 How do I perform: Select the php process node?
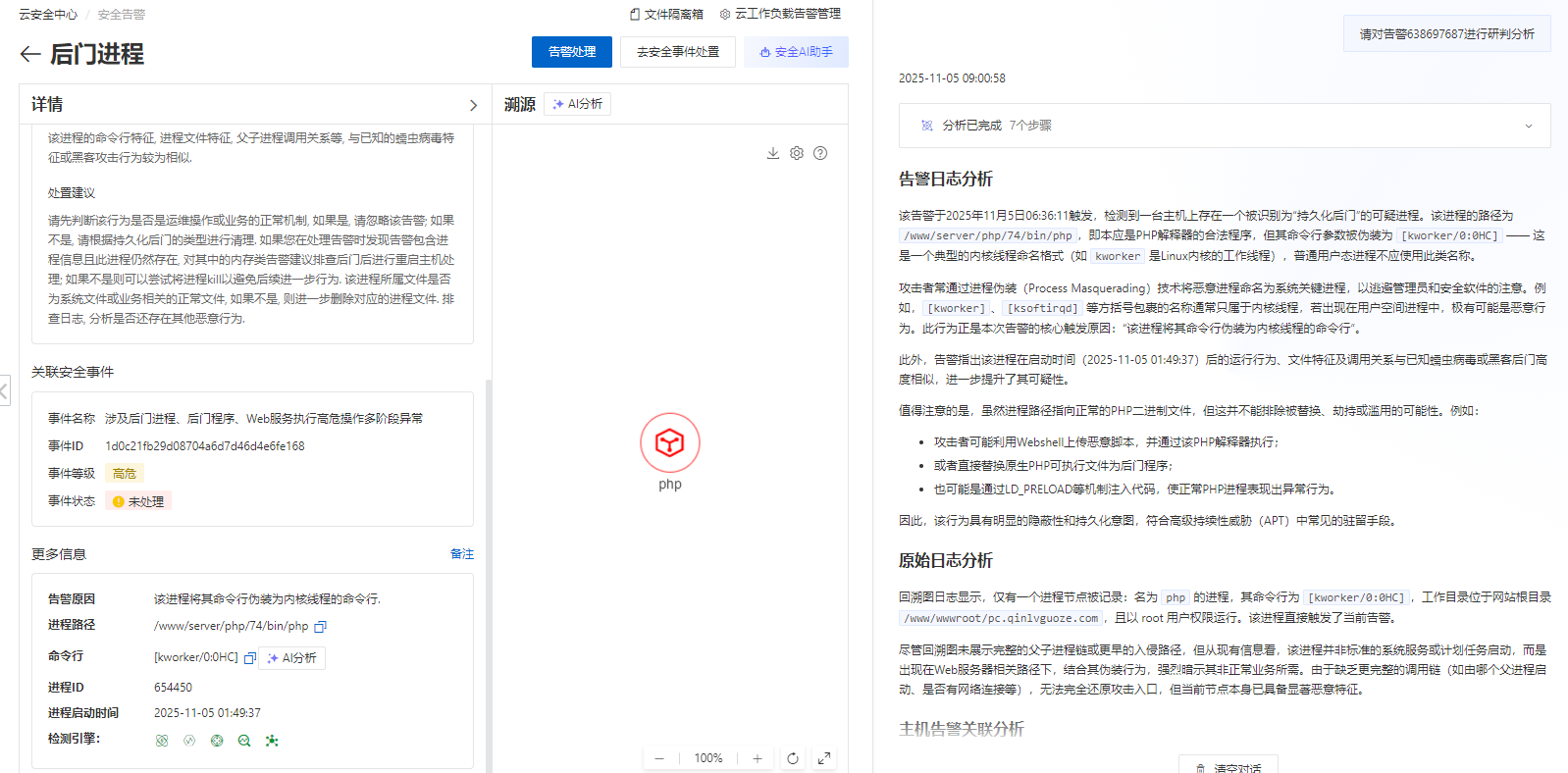[x=670, y=443]
